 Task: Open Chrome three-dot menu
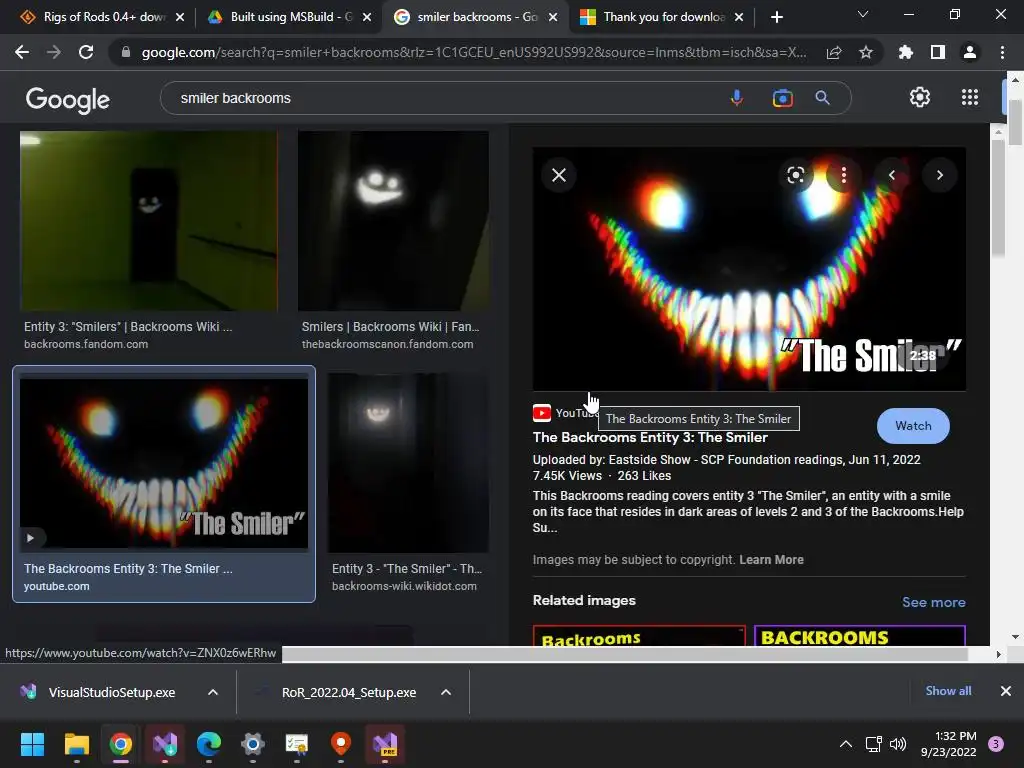click(x=1002, y=52)
